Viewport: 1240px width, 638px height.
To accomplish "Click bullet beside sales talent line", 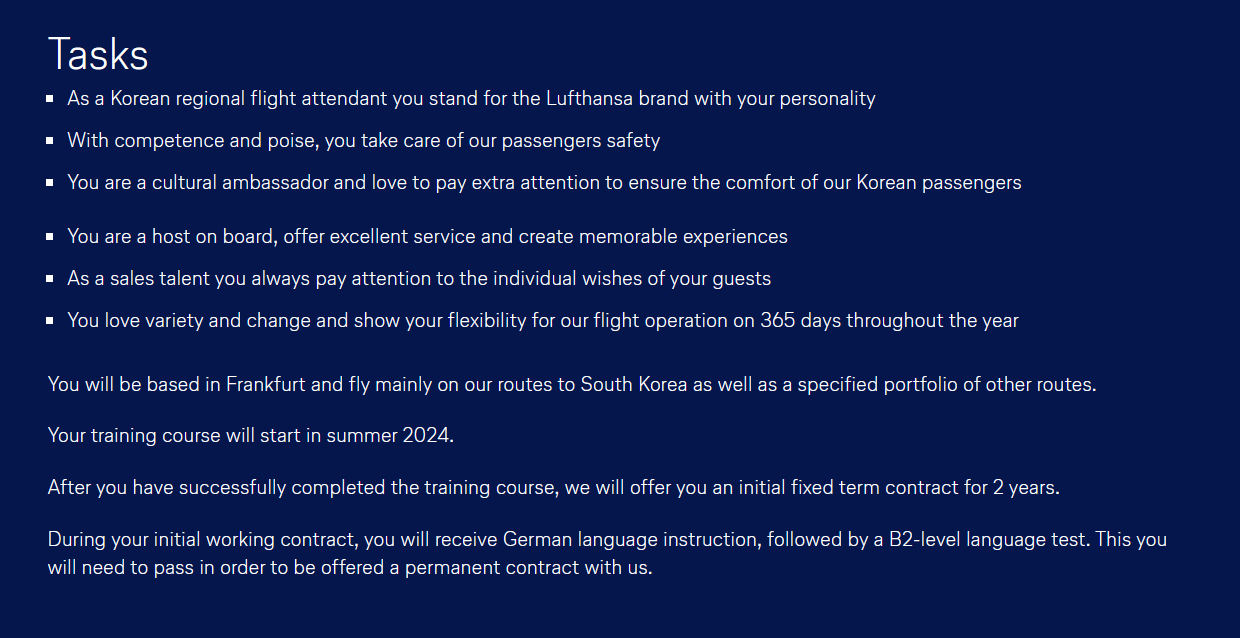I will click(x=50, y=279).
